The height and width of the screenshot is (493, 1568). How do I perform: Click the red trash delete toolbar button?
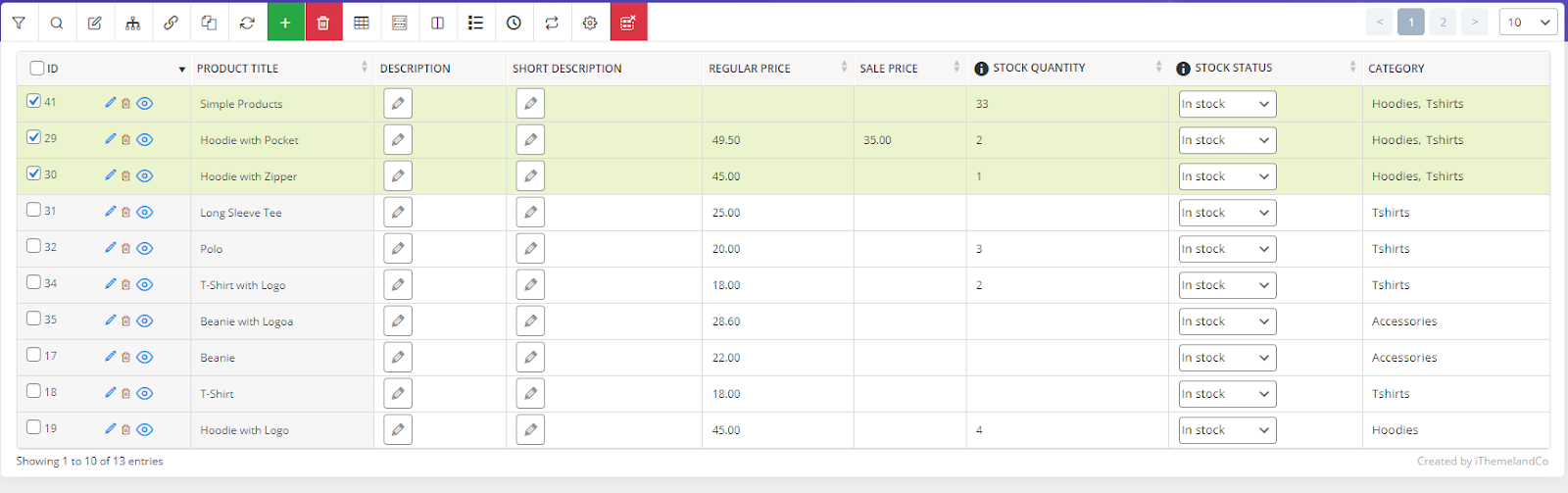(323, 23)
